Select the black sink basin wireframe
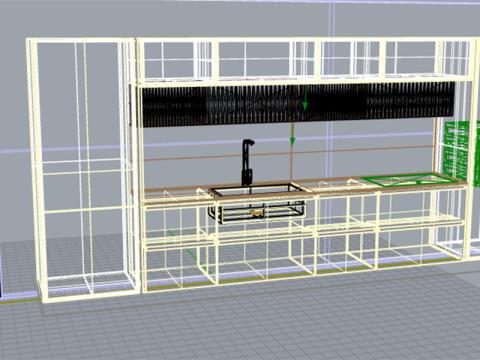 coord(257,203)
